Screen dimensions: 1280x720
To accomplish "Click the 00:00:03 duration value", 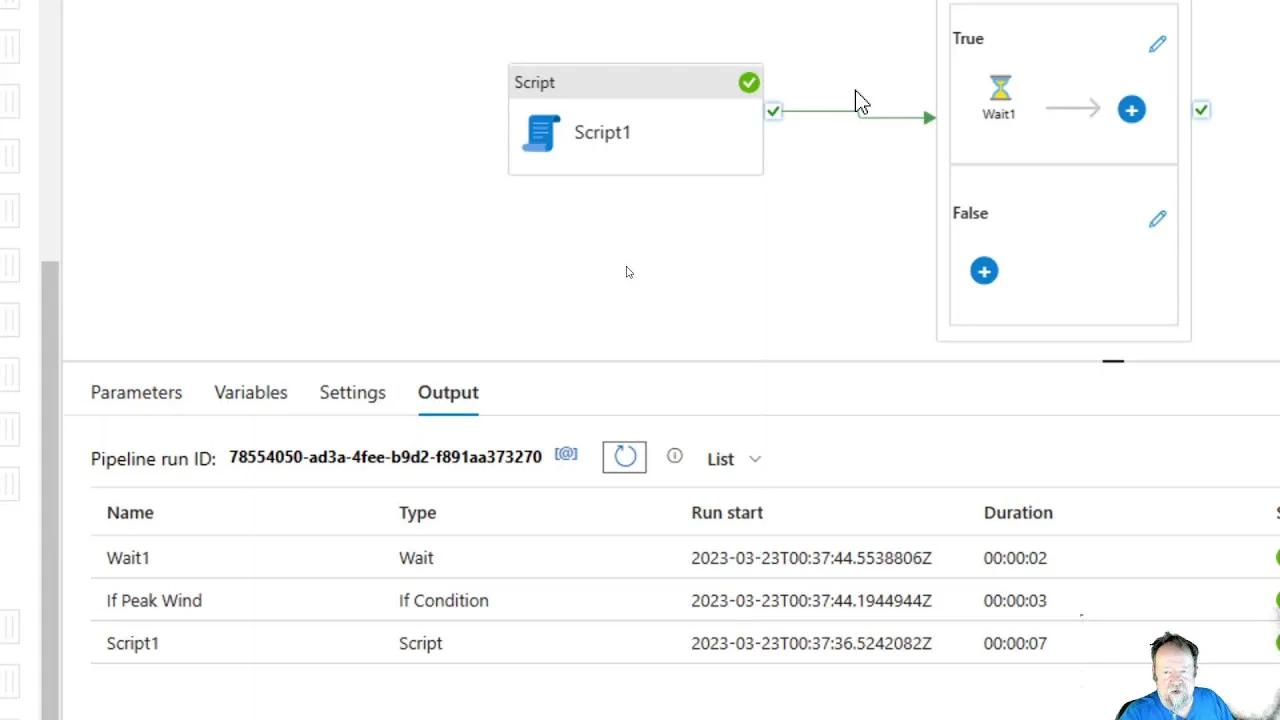I will (x=1015, y=601).
